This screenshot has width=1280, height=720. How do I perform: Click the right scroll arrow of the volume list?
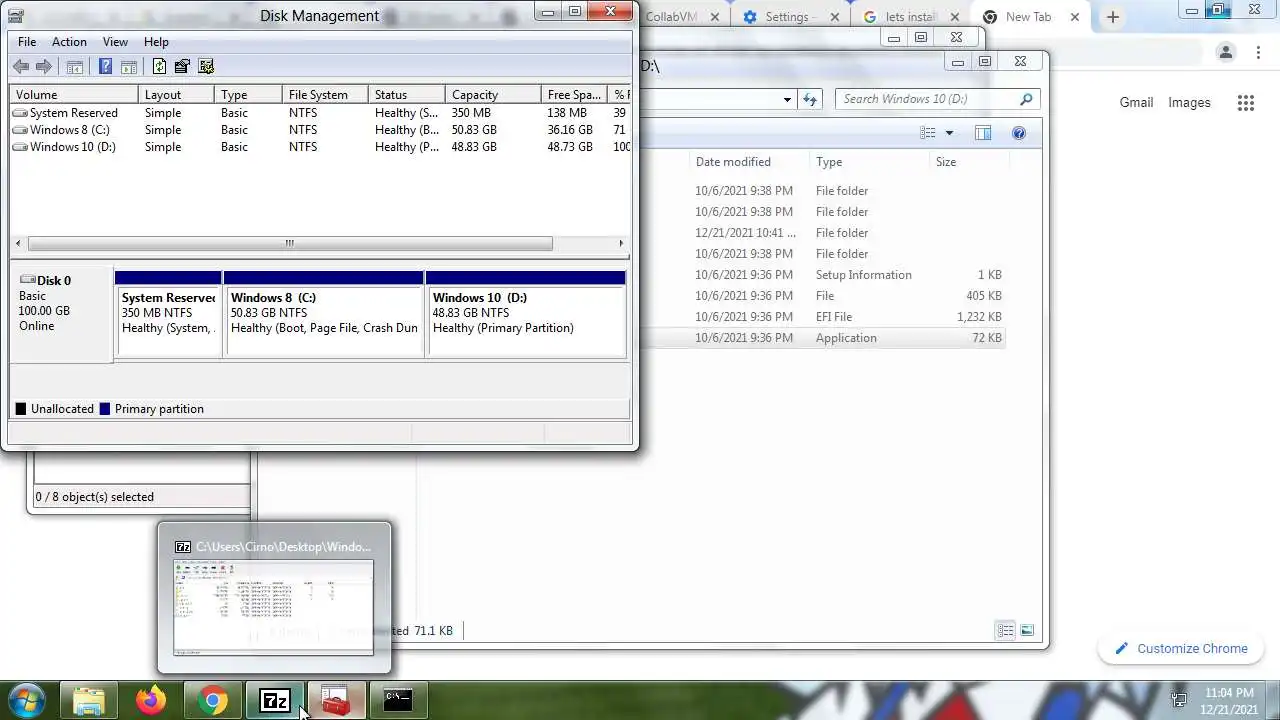621,243
